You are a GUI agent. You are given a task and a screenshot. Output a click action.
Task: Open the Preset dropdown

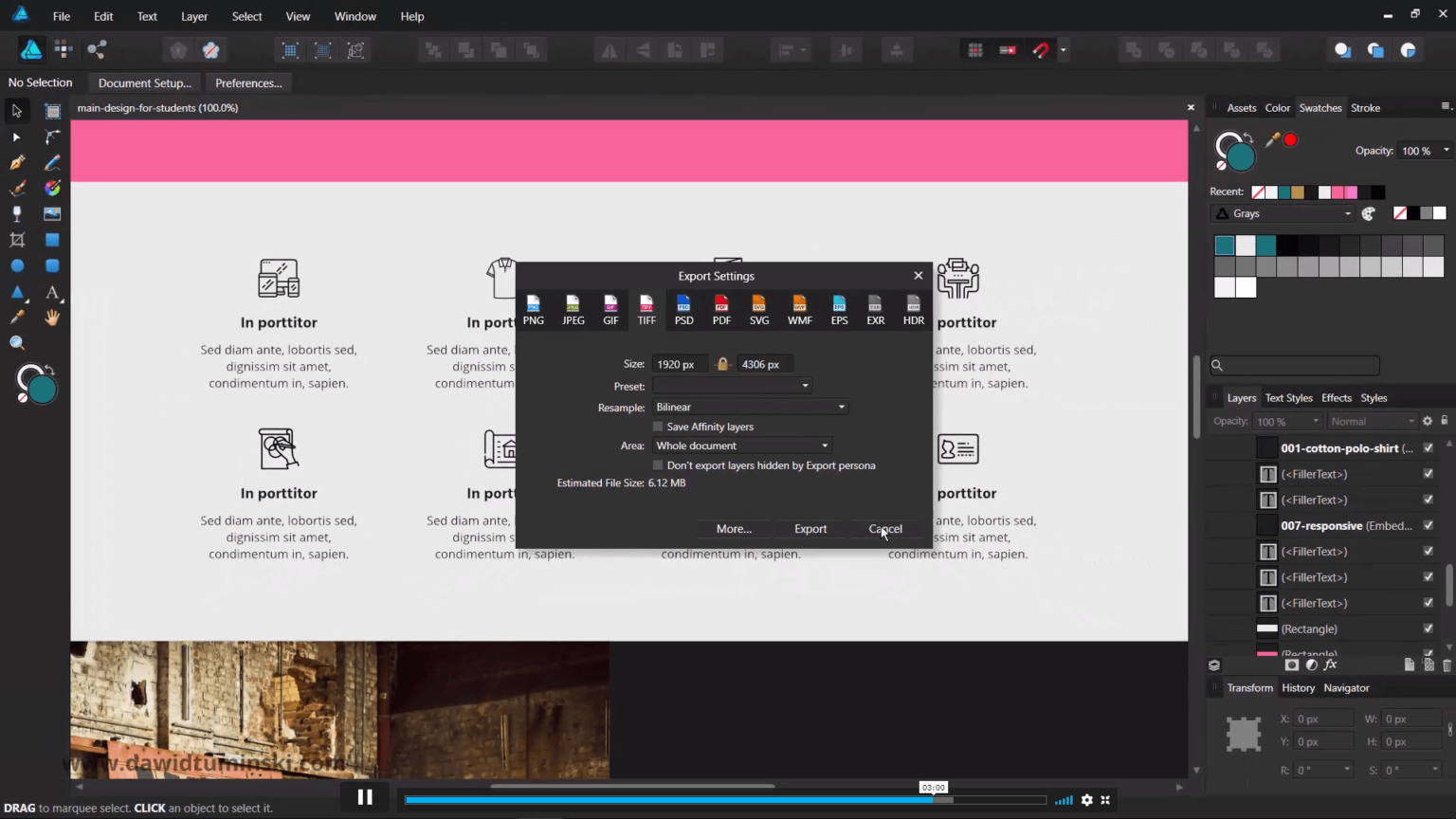[x=732, y=386]
